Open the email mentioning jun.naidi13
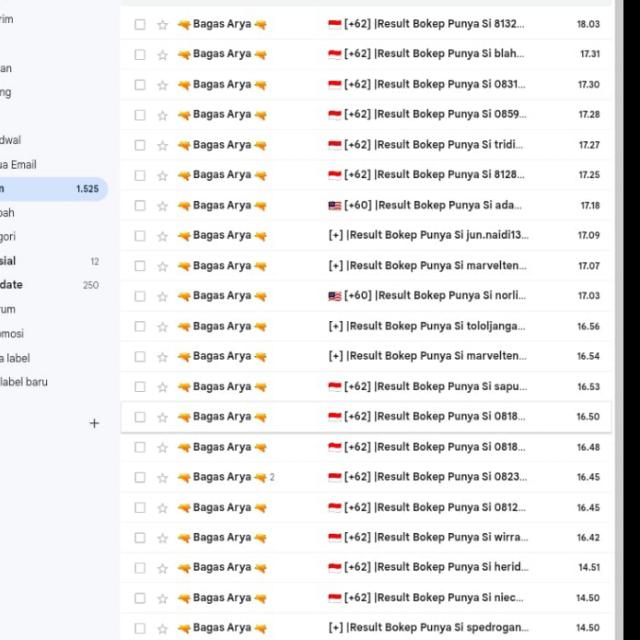The image size is (640, 640). 428,236
